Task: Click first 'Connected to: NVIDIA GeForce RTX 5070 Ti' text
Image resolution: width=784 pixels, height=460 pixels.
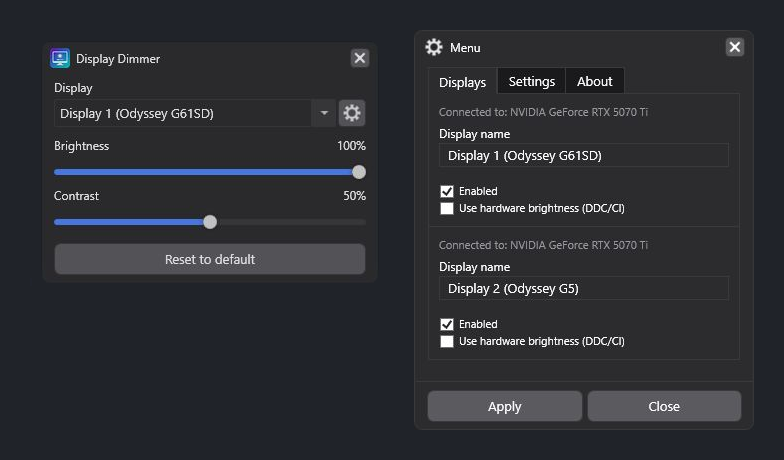Action: coord(543,112)
